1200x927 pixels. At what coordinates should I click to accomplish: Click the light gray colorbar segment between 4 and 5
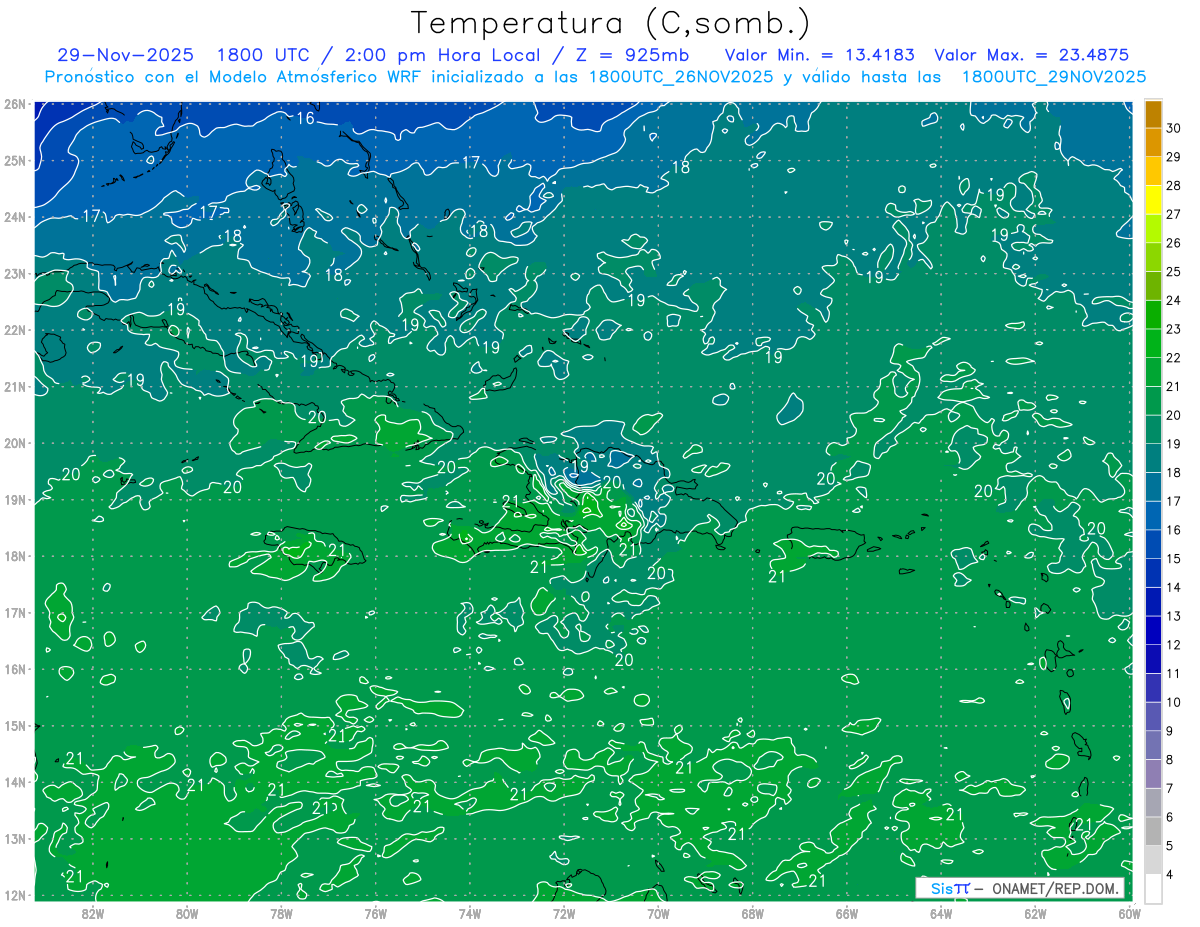(1153, 860)
